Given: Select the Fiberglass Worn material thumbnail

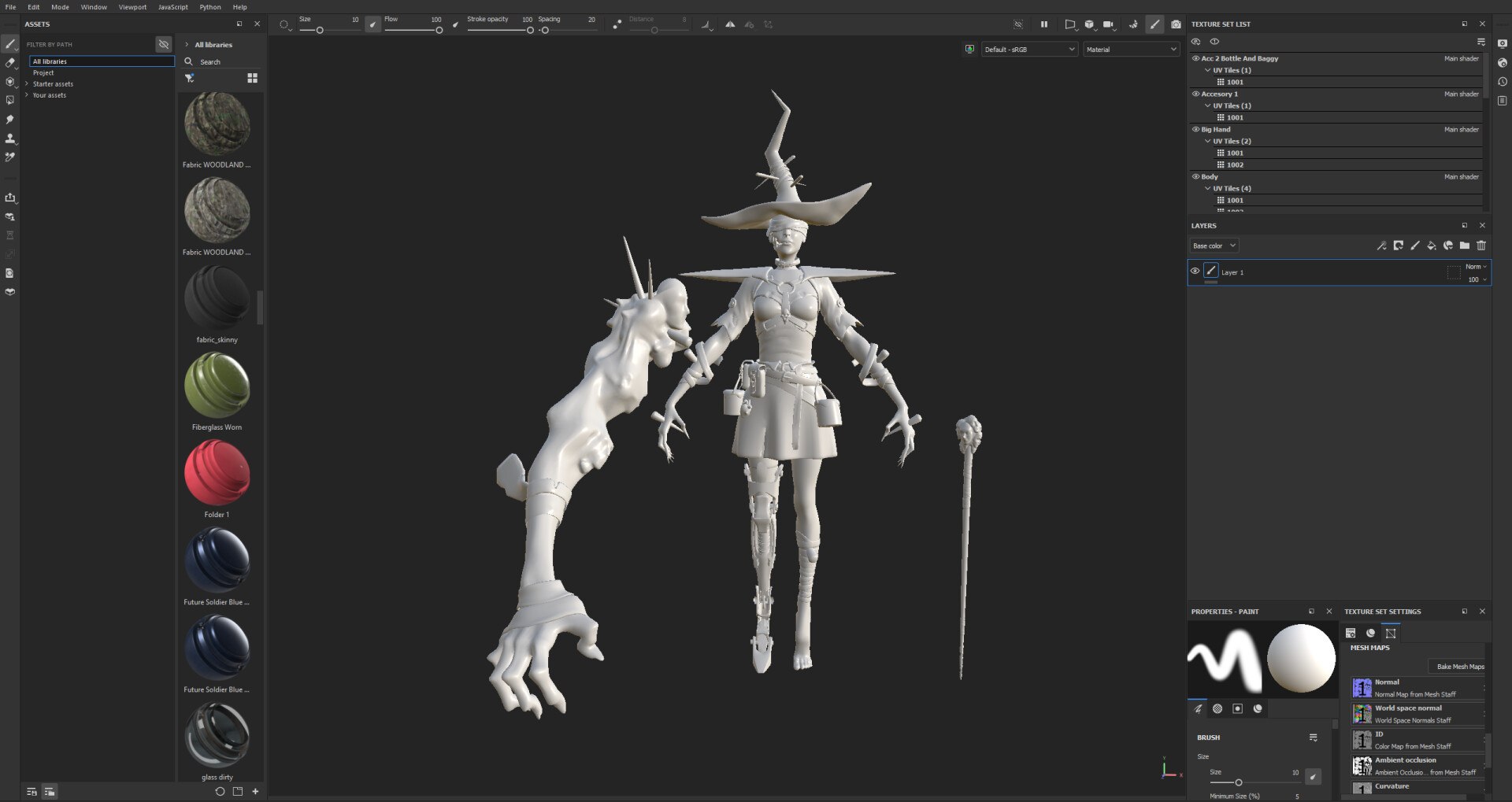Looking at the screenshot, I should click(x=217, y=386).
